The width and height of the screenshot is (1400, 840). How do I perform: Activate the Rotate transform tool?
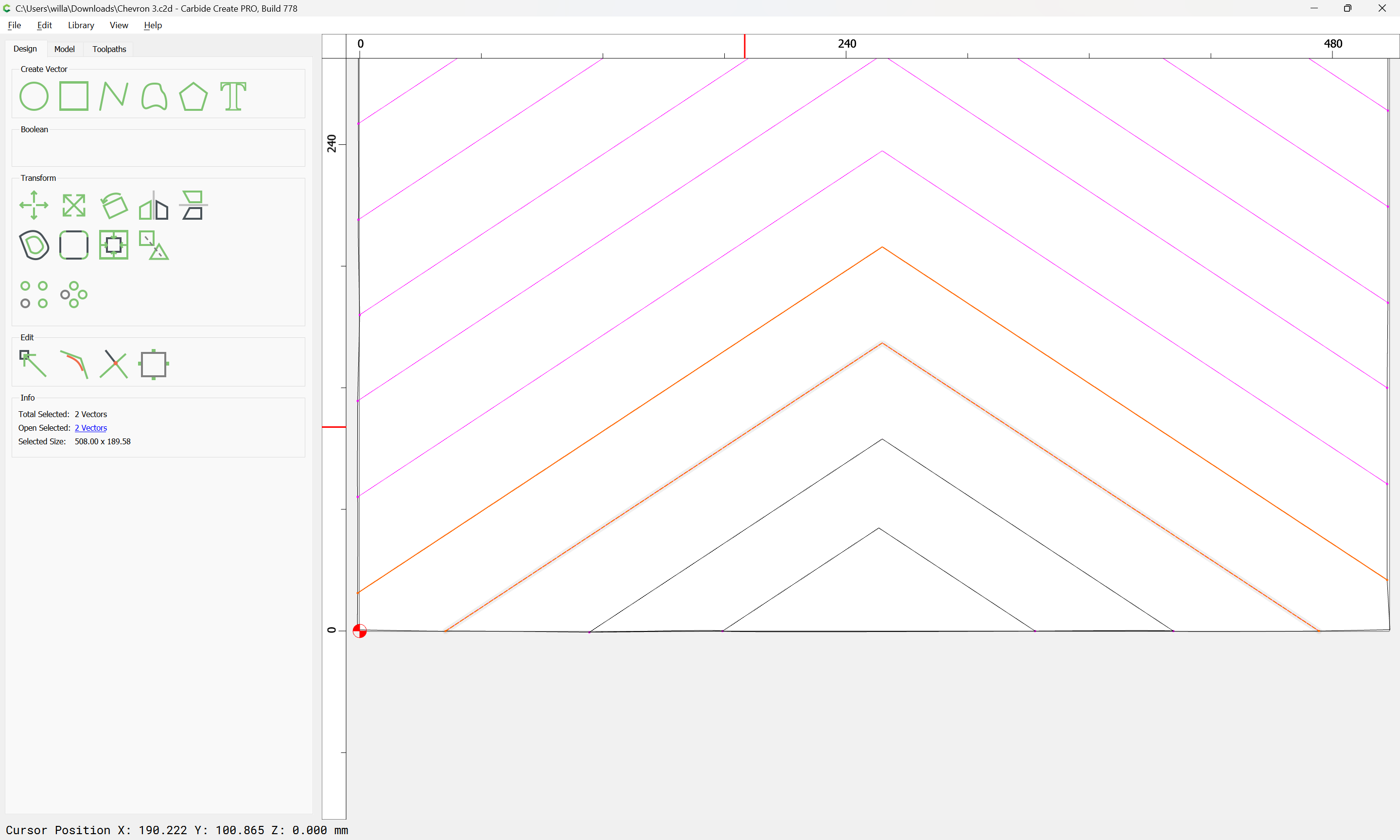(x=114, y=205)
